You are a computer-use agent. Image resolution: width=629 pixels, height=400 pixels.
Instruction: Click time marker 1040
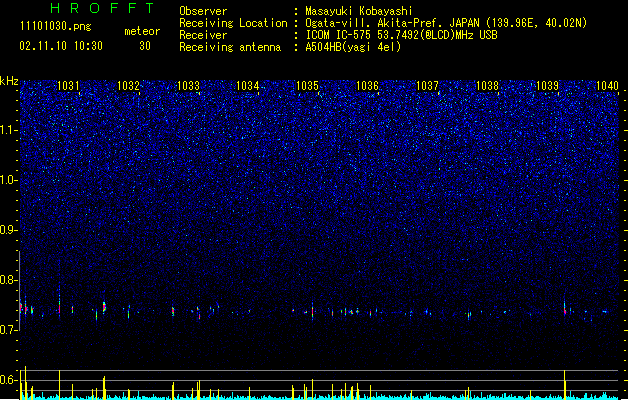[x=607, y=86]
